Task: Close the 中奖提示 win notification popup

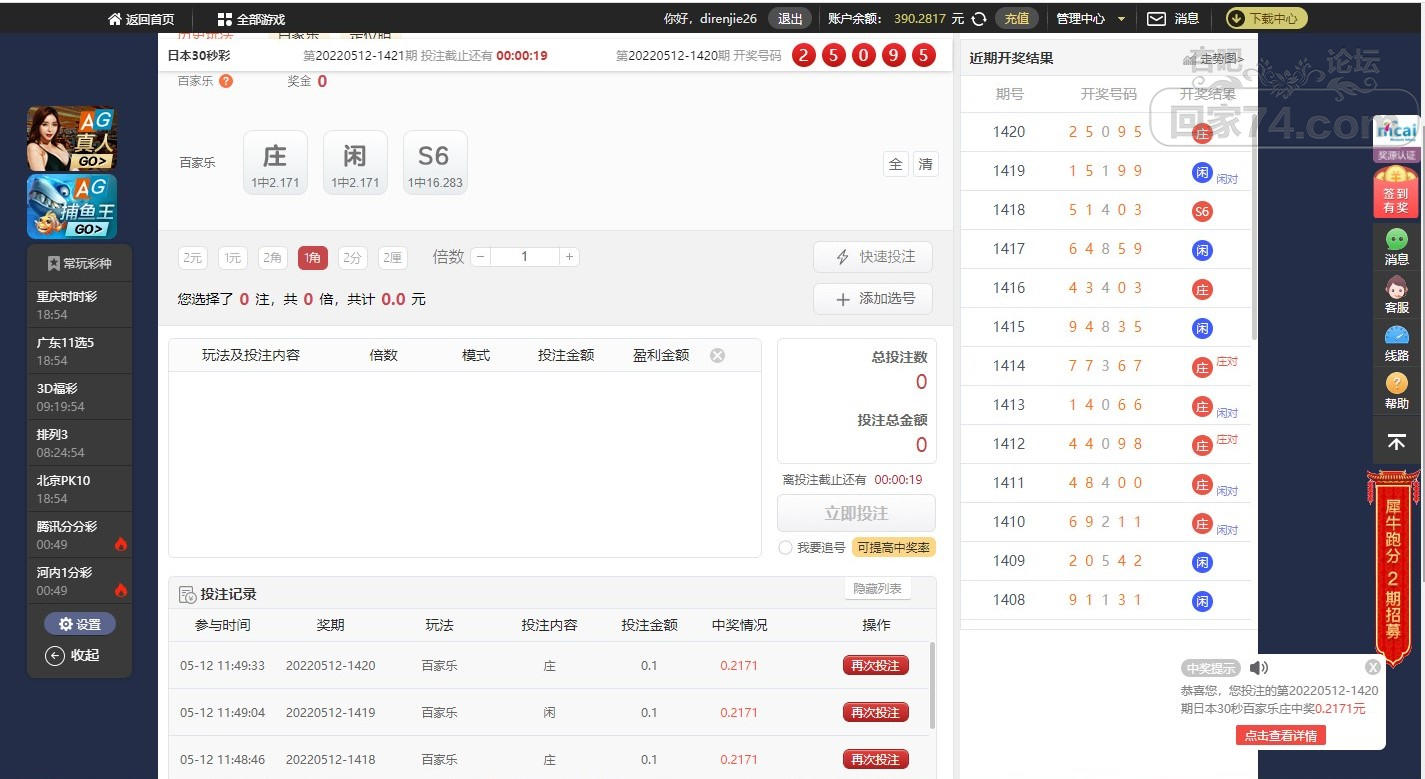Action: pyautogui.click(x=1373, y=667)
